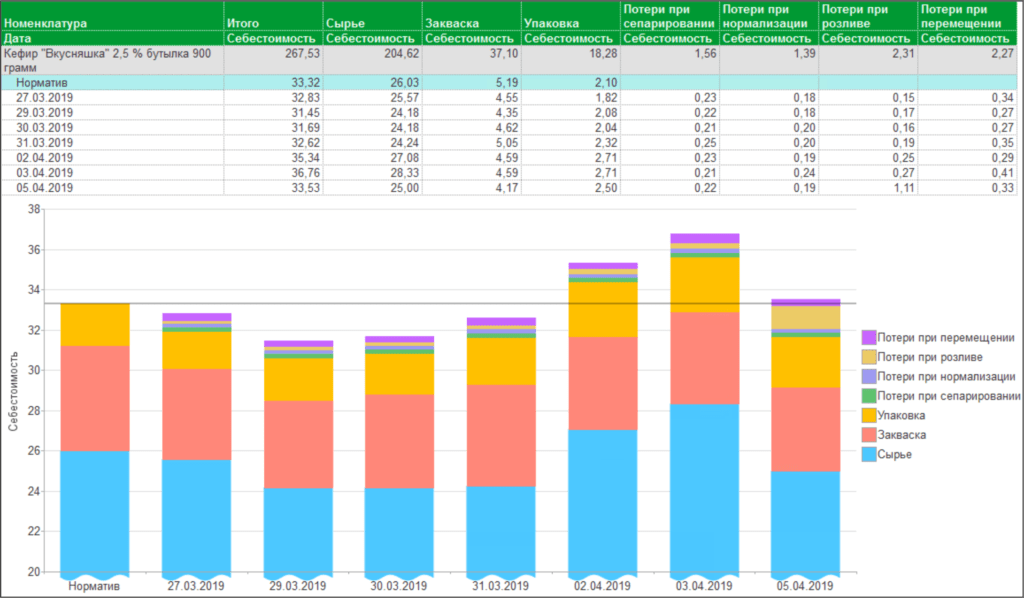1024x598 pixels.
Task: Click the blue Сырье legend swatch
Action: point(869,454)
